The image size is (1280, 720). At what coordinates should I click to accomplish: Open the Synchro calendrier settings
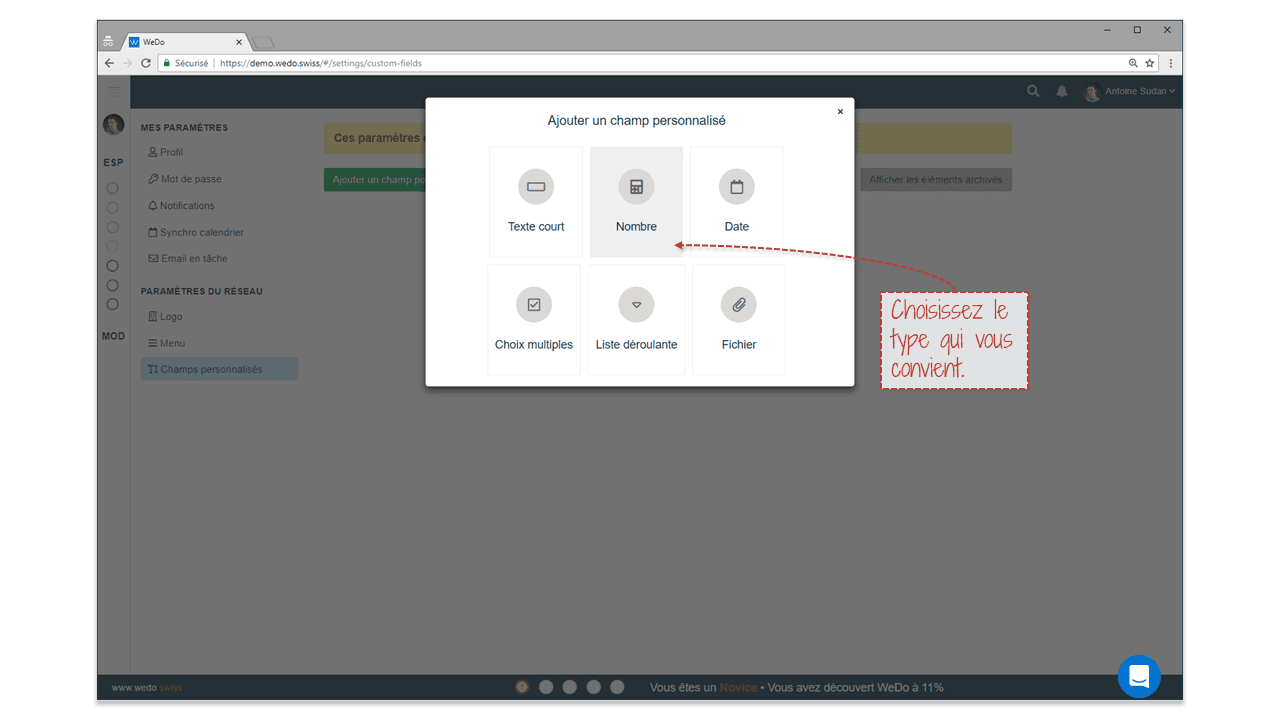point(196,232)
